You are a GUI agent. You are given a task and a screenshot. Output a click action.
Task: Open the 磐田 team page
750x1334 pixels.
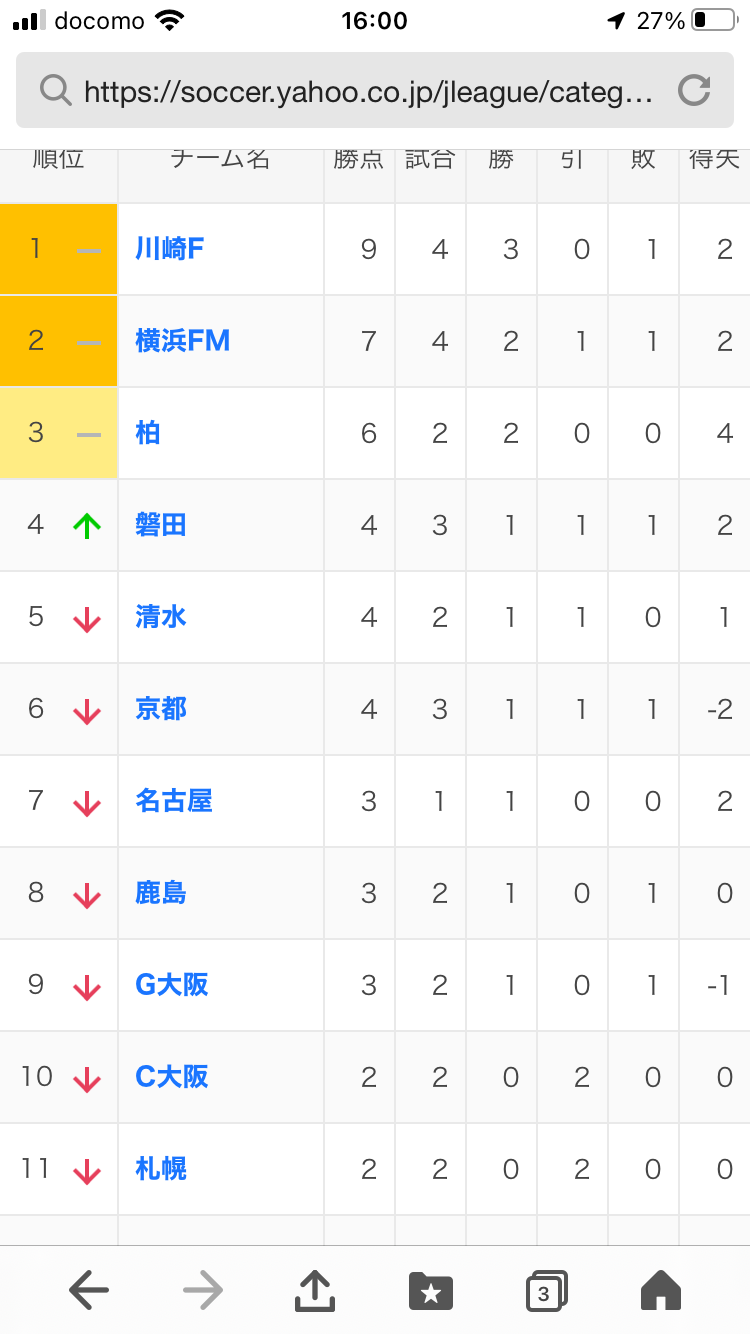(x=161, y=525)
